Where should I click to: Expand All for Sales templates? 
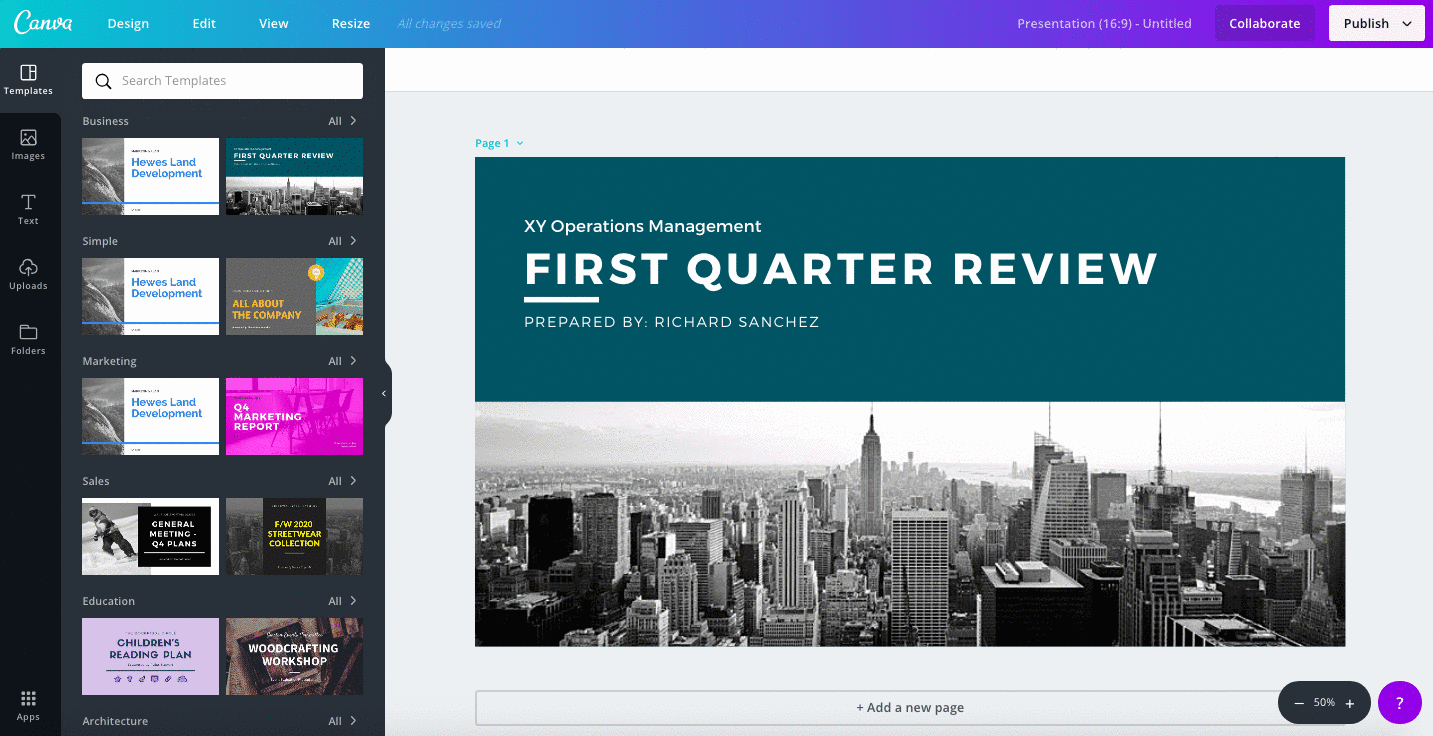click(343, 481)
